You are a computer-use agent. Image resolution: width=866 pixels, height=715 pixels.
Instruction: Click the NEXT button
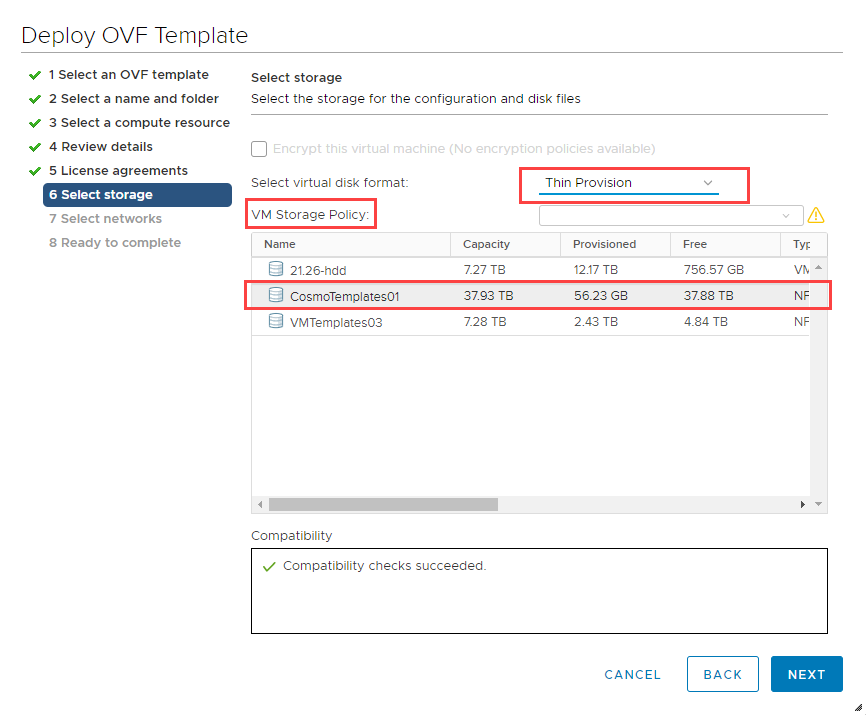click(807, 674)
